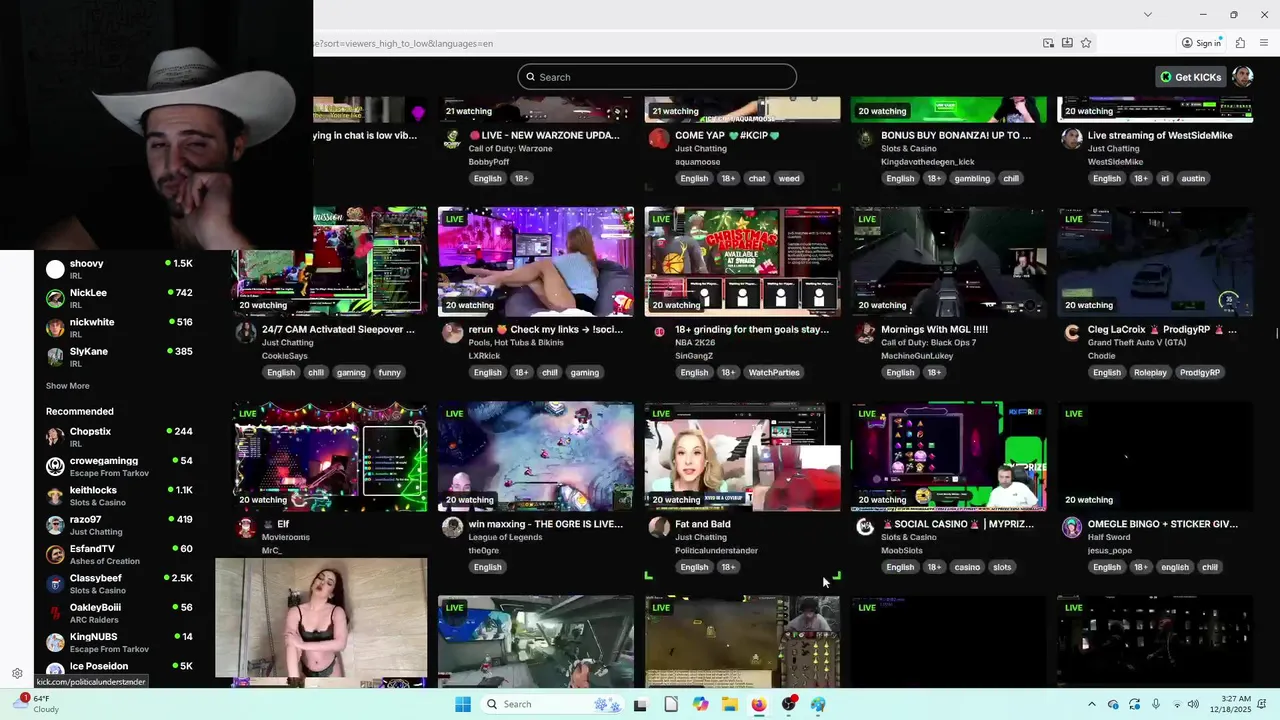Image resolution: width=1280 pixels, height=720 pixels.
Task: Select the 'casino' tag
Action: point(967,567)
